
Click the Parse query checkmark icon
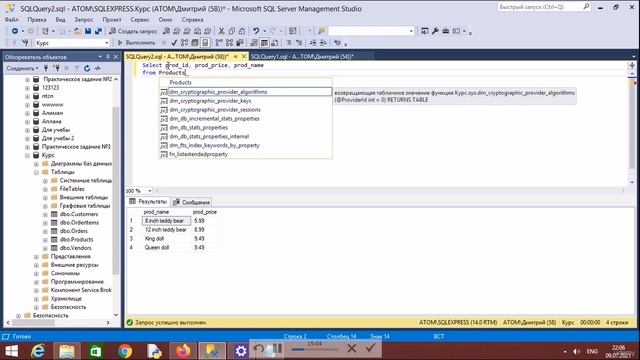(x=174, y=43)
